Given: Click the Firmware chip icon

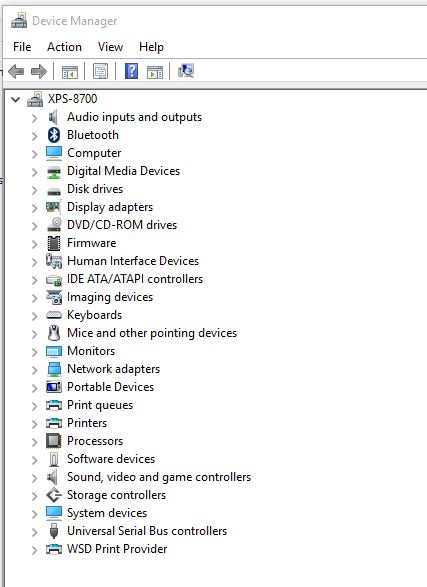Looking at the screenshot, I should tap(54, 243).
